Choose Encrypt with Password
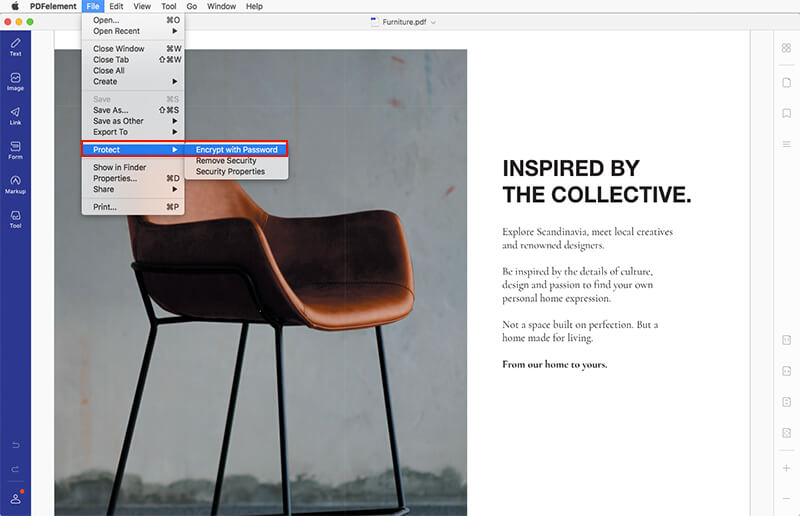This screenshot has width=800, height=516. pyautogui.click(x=236, y=150)
